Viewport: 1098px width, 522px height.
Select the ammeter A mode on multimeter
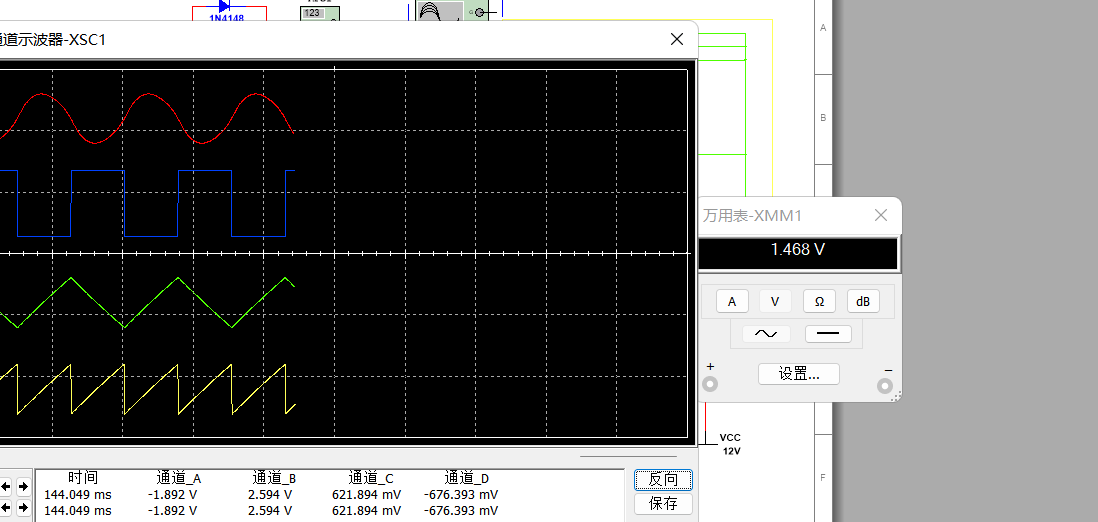coord(732,301)
